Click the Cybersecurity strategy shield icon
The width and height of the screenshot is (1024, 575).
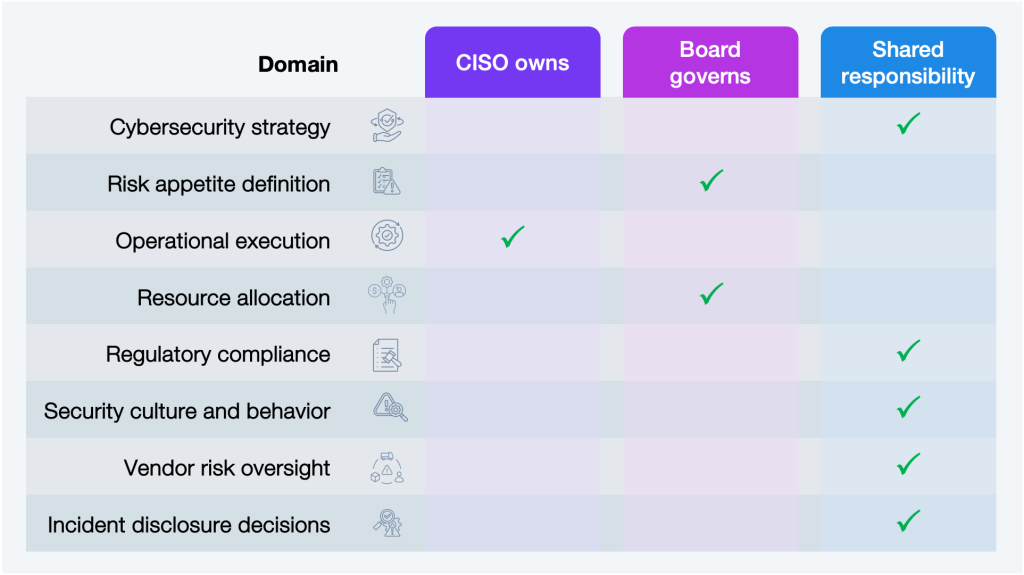pos(387,125)
